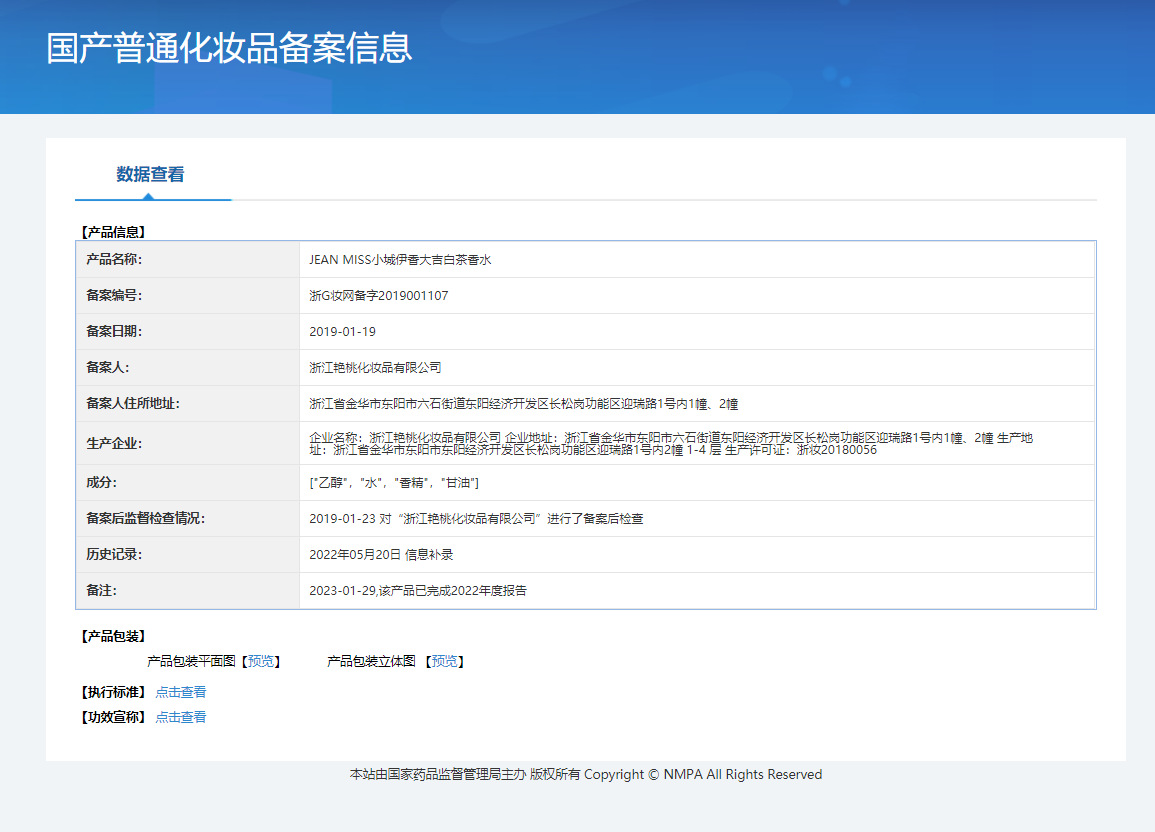
Task: Click the product name JEAN MISS小城伊香大吉白茶香水
Action: coord(400,260)
